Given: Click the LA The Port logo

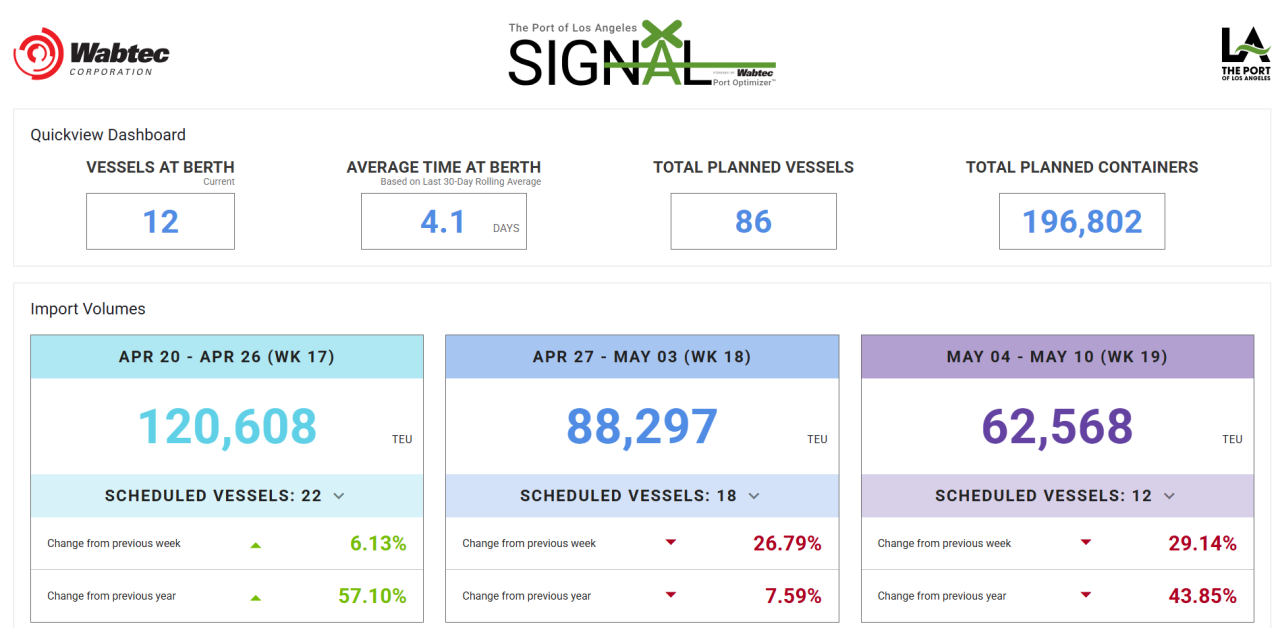Looking at the screenshot, I should (1245, 53).
